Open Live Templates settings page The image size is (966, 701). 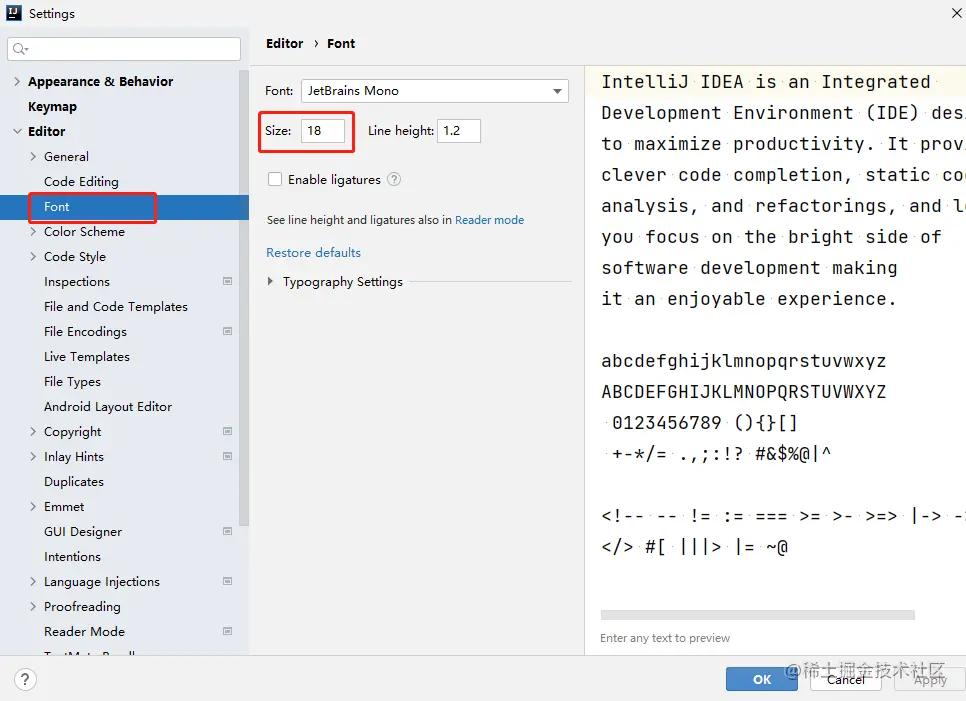(x=87, y=357)
